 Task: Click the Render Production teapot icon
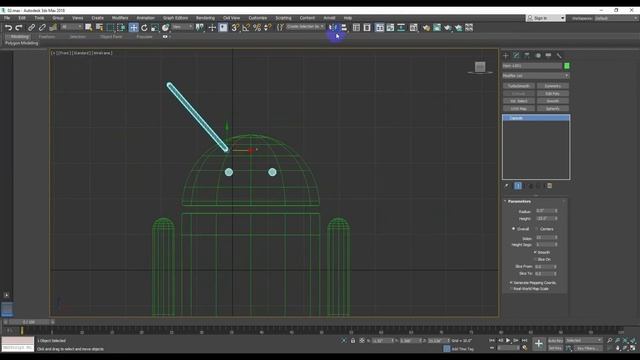tap(448, 27)
